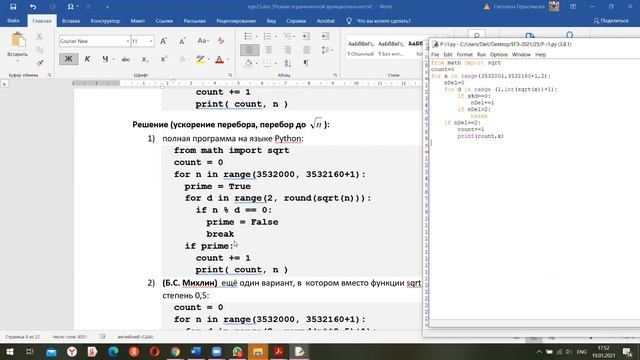This screenshot has width=640, height=360.
Task: Open Microsoft Edge from the taskbar
Action: click(113, 351)
